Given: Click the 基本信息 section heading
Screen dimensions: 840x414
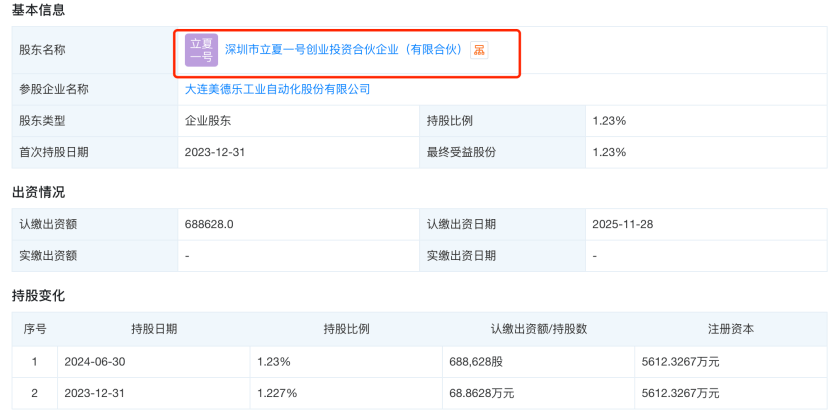Looking at the screenshot, I should (39, 10).
